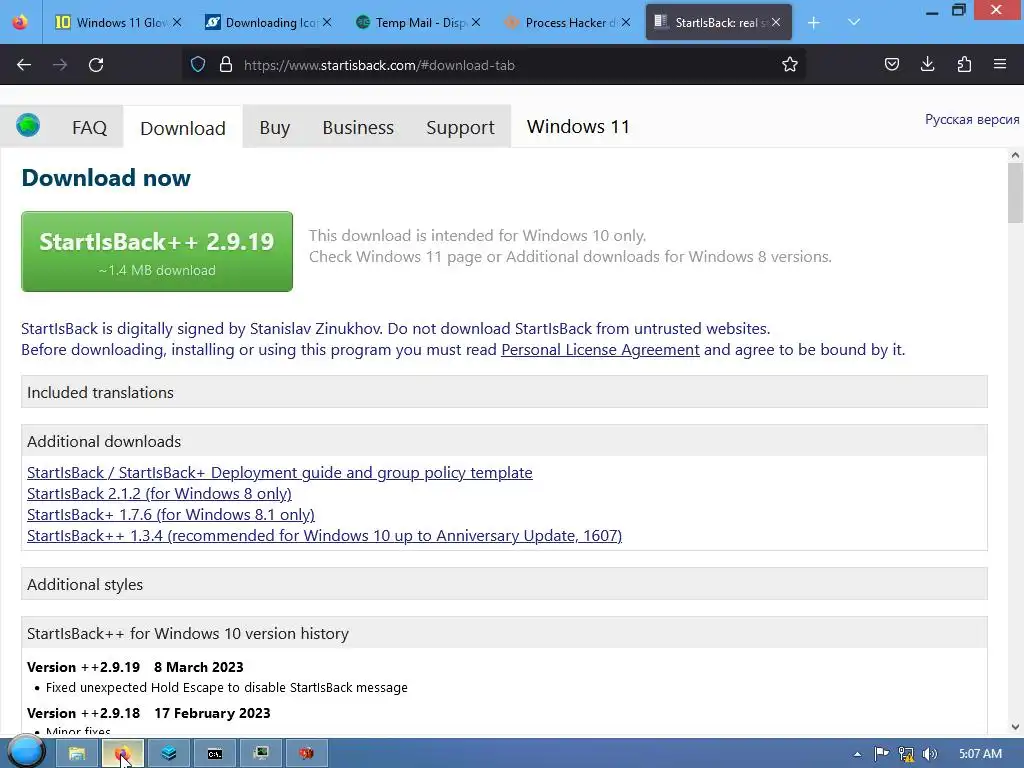Go back using browser back arrow
Viewport: 1024px width, 768px height.
[24, 65]
